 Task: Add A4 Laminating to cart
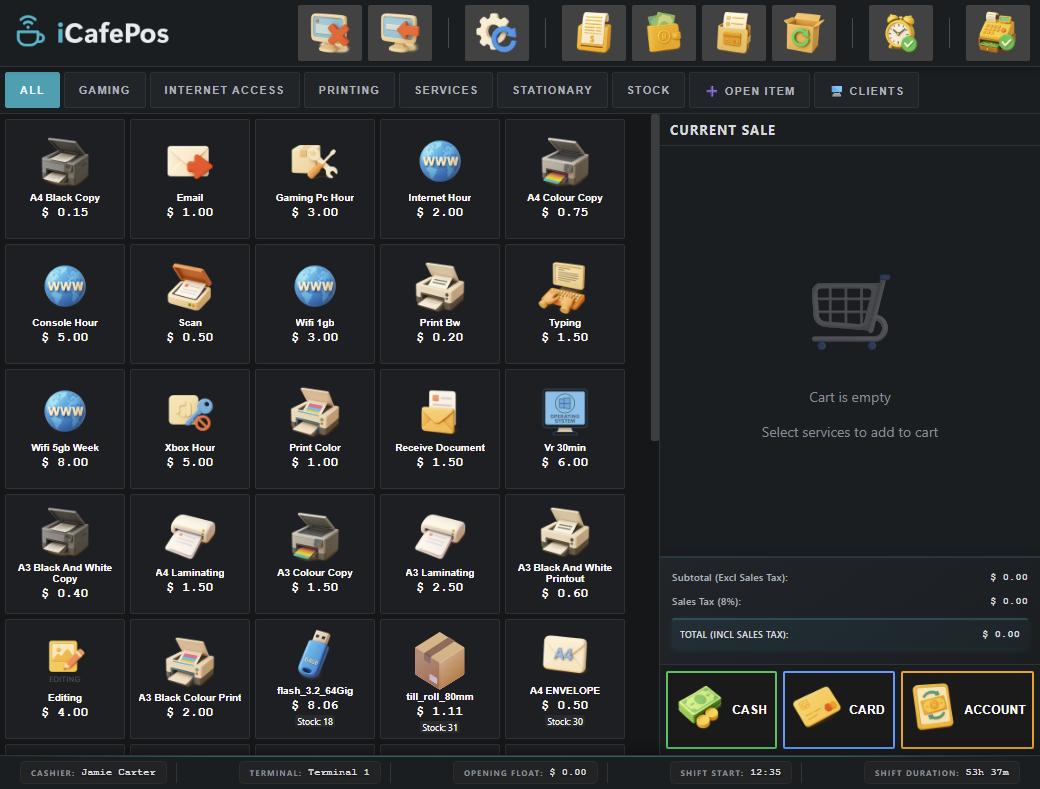point(190,554)
